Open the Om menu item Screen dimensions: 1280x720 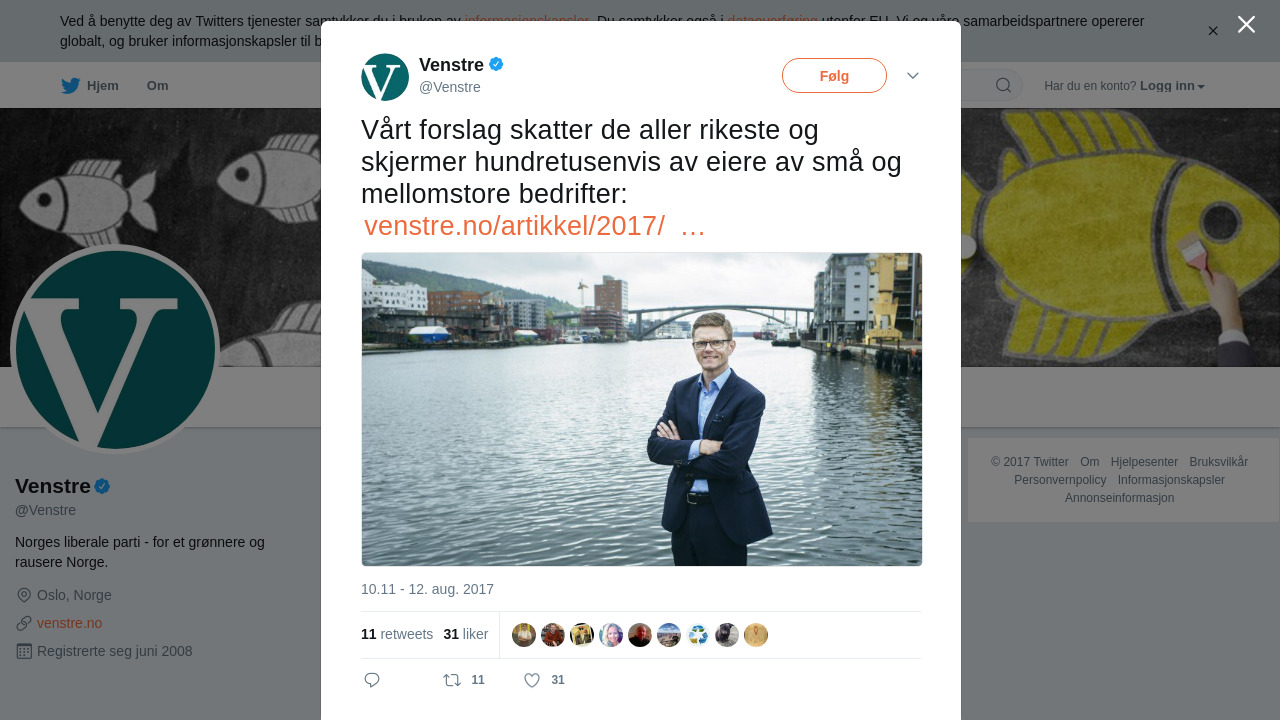tap(157, 86)
